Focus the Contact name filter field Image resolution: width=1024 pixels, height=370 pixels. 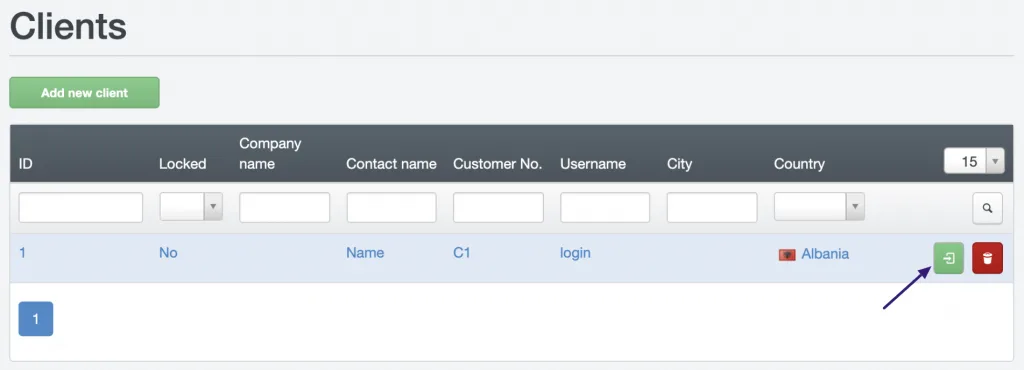pyautogui.click(x=391, y=208)
